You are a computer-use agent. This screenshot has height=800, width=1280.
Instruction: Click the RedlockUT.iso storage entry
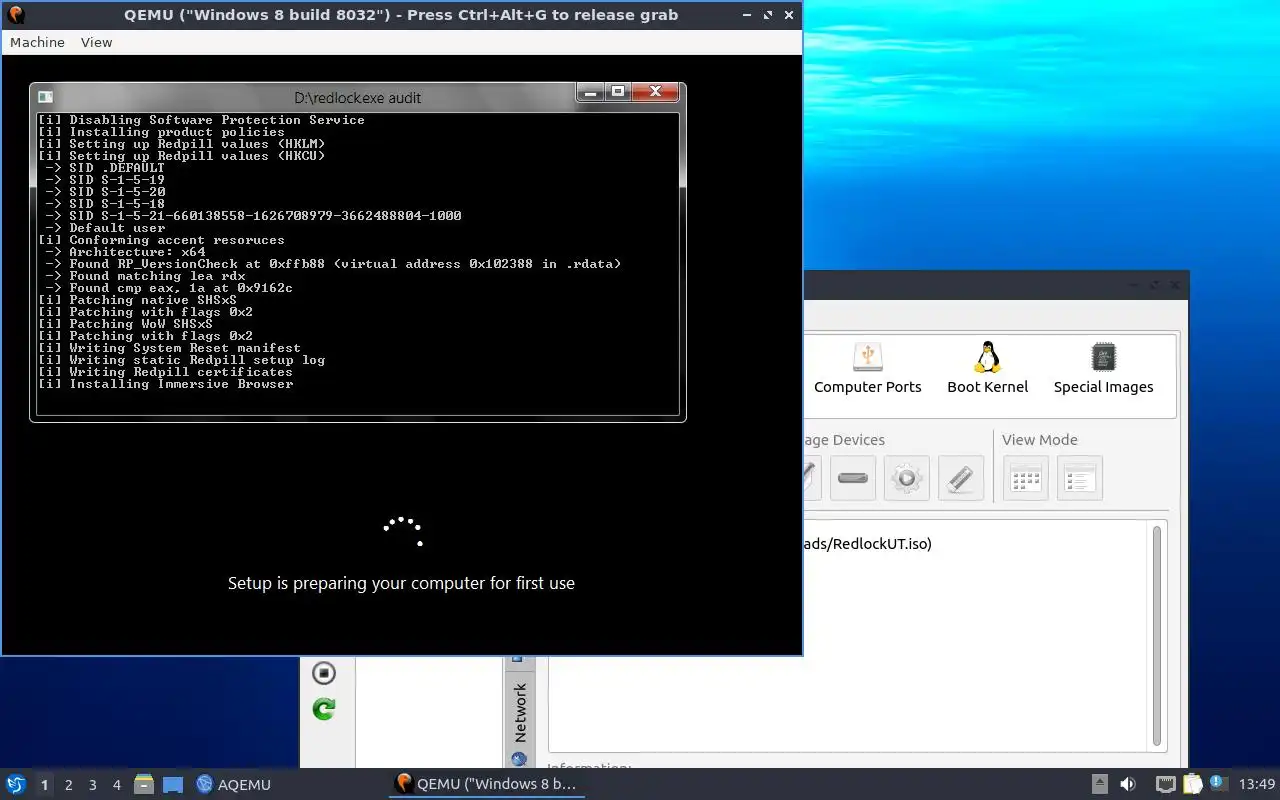tap(866, 544)
